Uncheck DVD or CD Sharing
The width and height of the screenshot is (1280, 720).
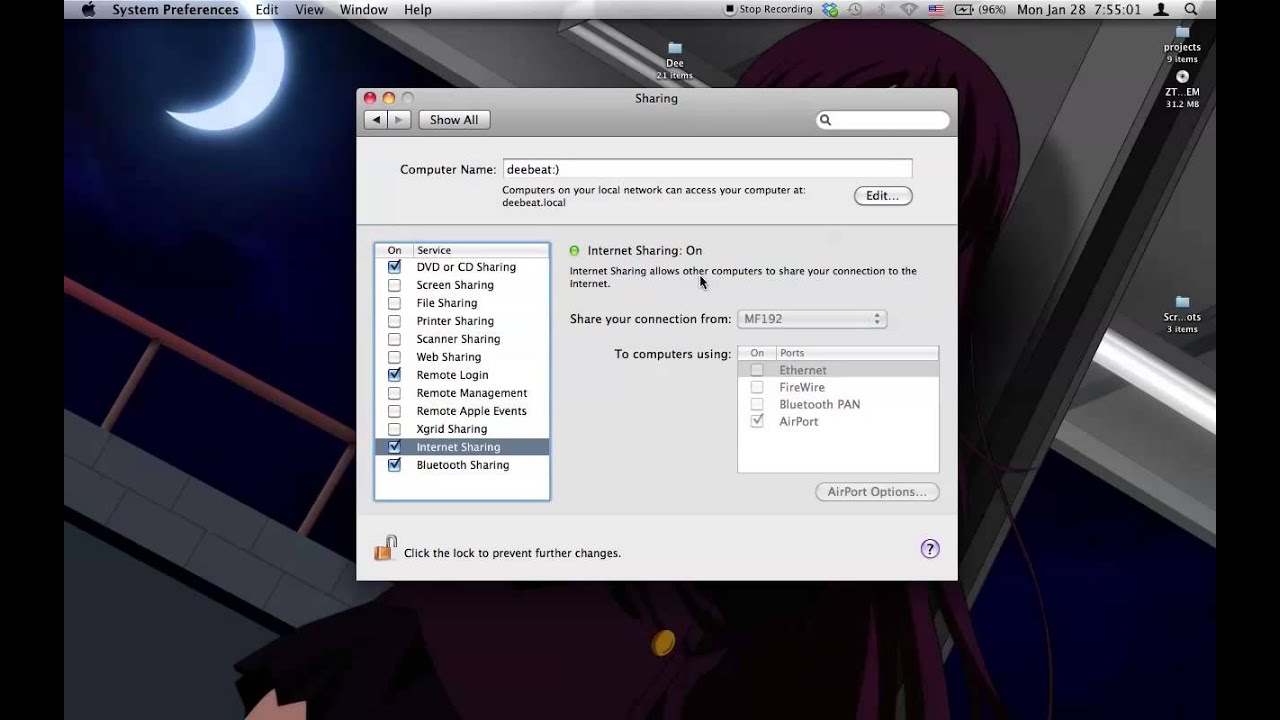(x=394, y=267)
